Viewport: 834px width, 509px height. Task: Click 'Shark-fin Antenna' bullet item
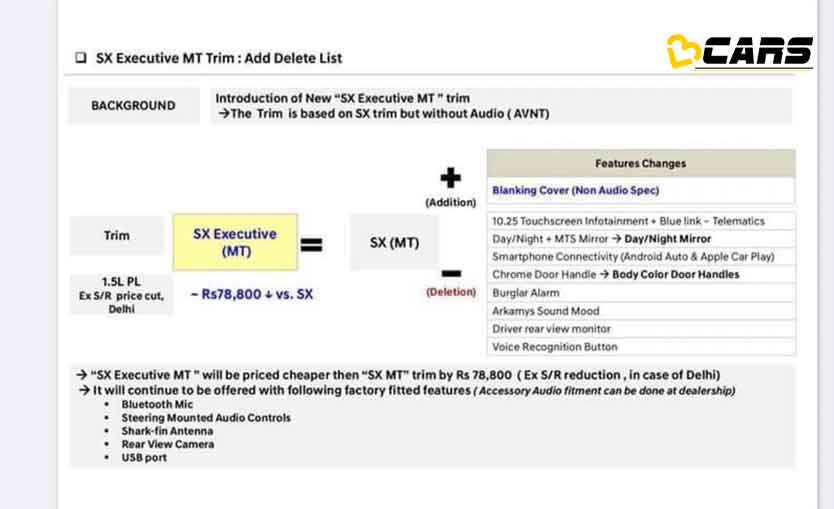[167, 431]
